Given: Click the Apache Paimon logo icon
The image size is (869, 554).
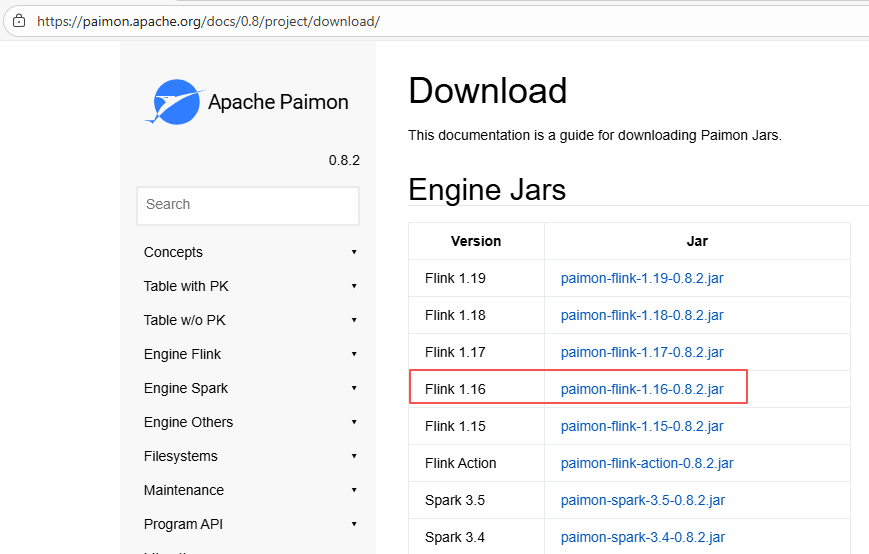Looking at the screenshot, I should tap(175, 102).
